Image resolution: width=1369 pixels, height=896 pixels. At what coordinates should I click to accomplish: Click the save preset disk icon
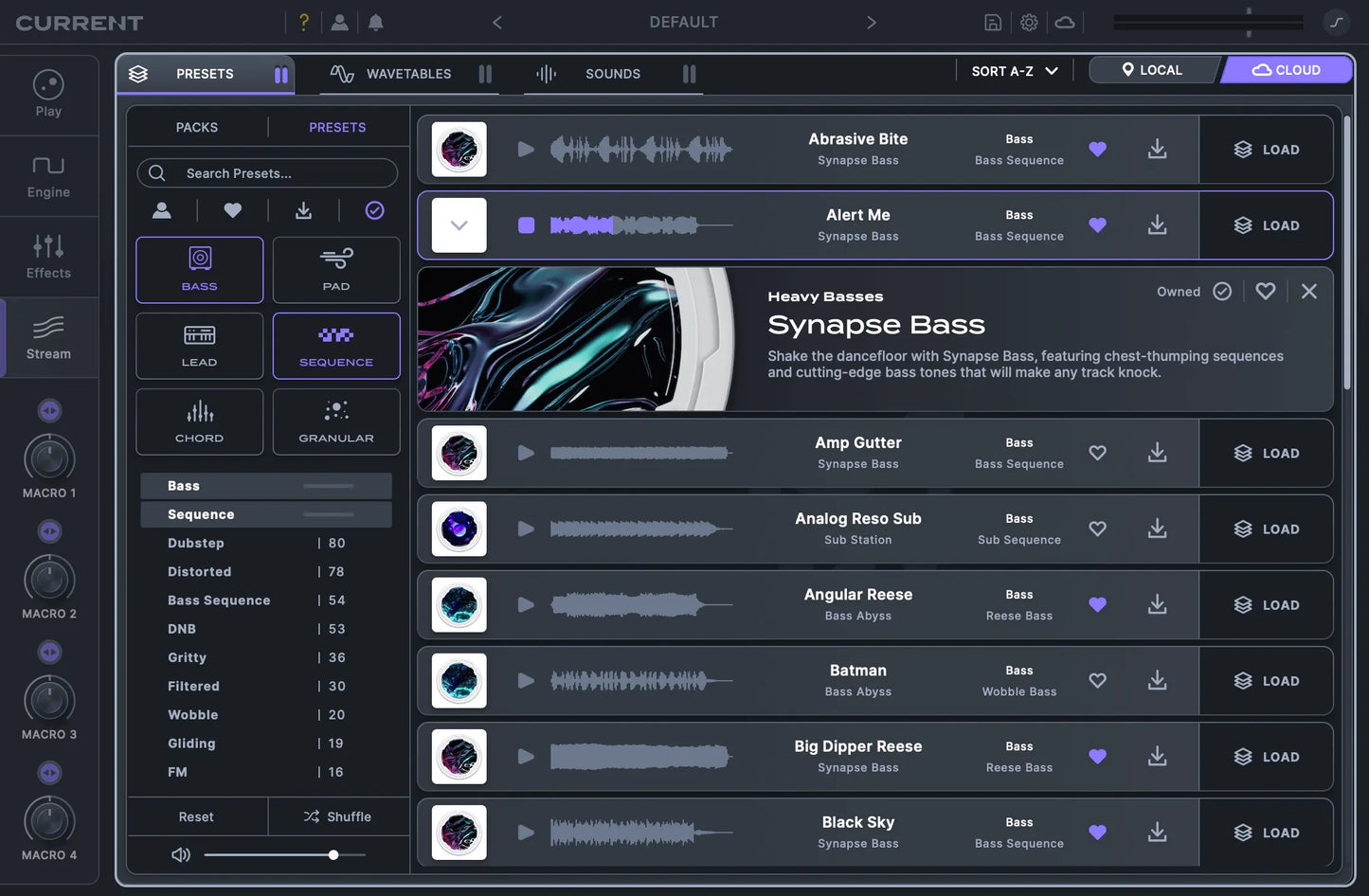pos(992,23)
